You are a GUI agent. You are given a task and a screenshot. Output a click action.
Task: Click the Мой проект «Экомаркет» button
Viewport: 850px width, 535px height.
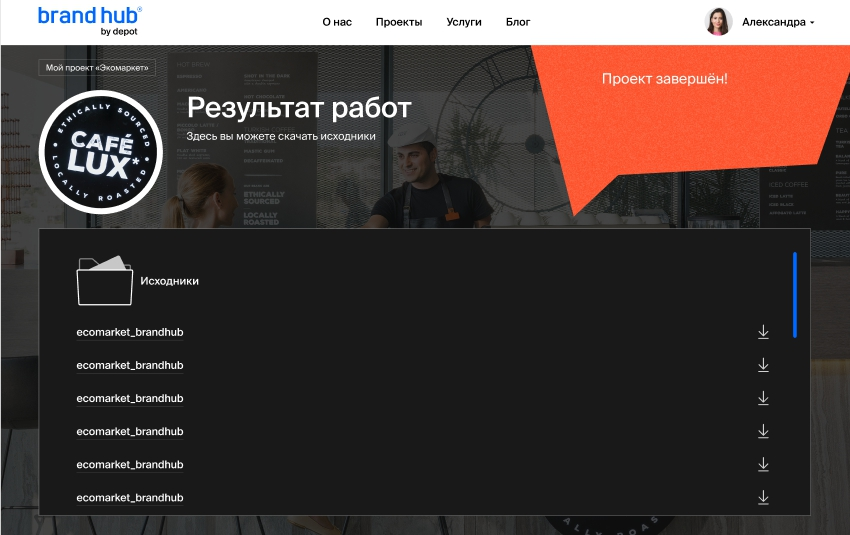click(x=97, y=68)
